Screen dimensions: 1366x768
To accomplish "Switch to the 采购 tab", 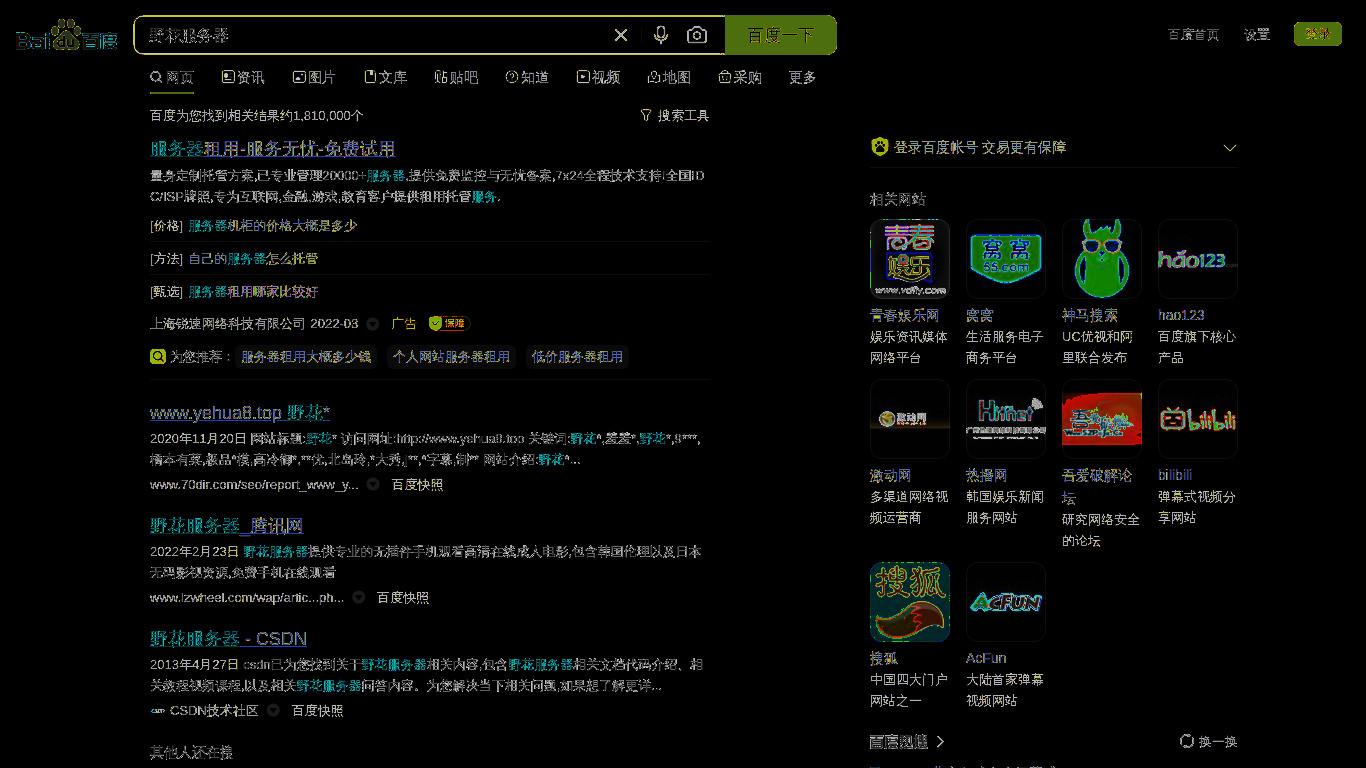I will click(740, 77).
